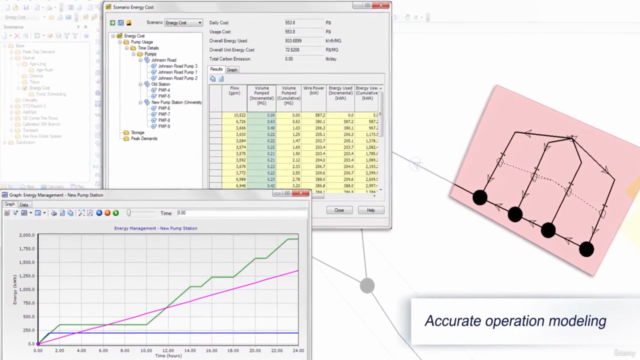Click results table vertical scrollbar

tap(381, 139)
